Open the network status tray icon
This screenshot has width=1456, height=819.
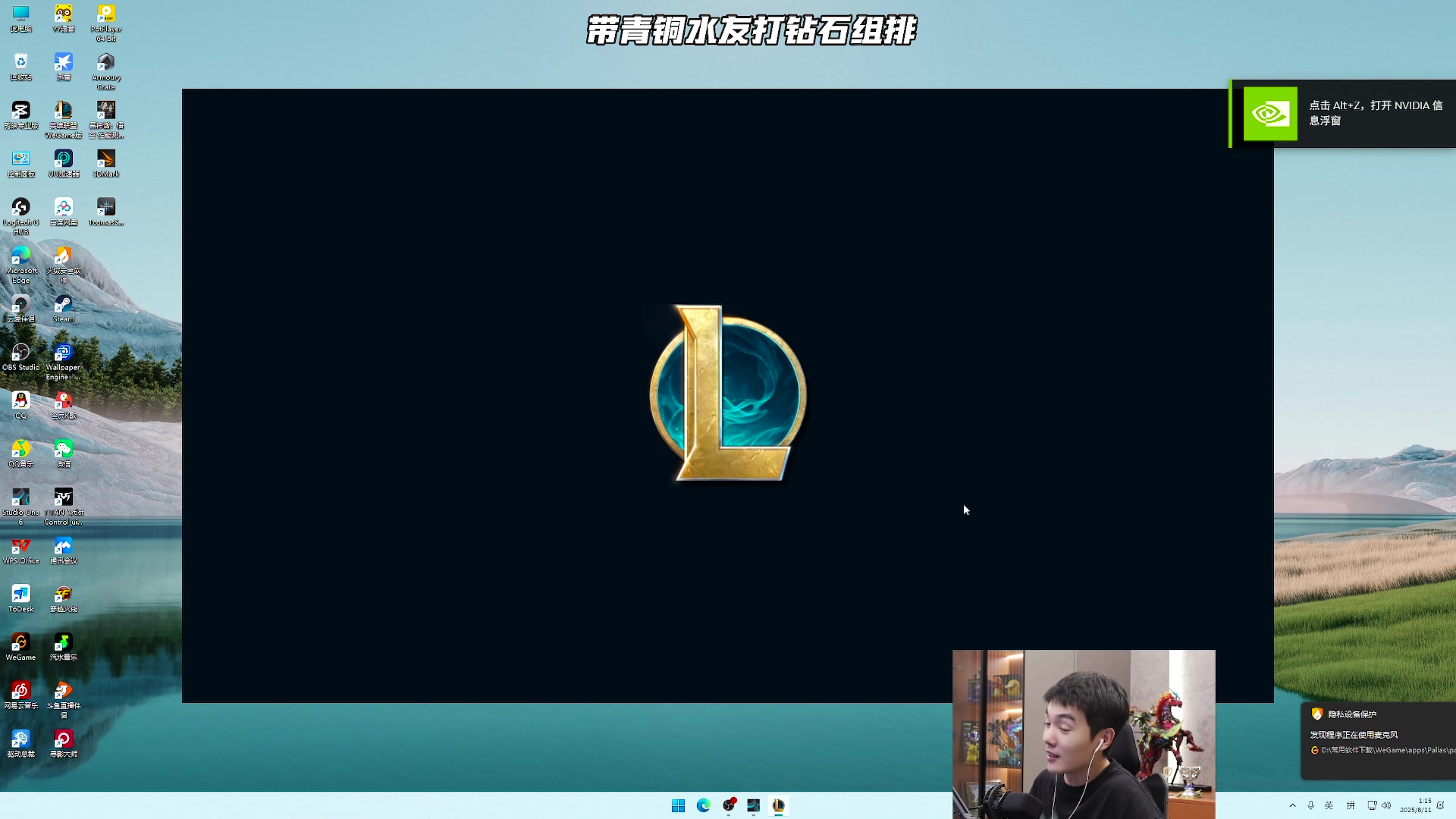(1372, 805)
